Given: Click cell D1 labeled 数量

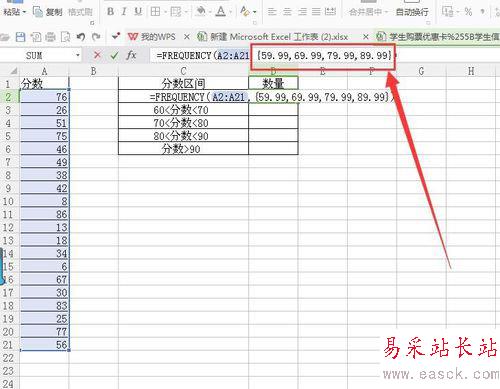Looking at the screenshot, I should pyautogui.click(x=273, y=84).
